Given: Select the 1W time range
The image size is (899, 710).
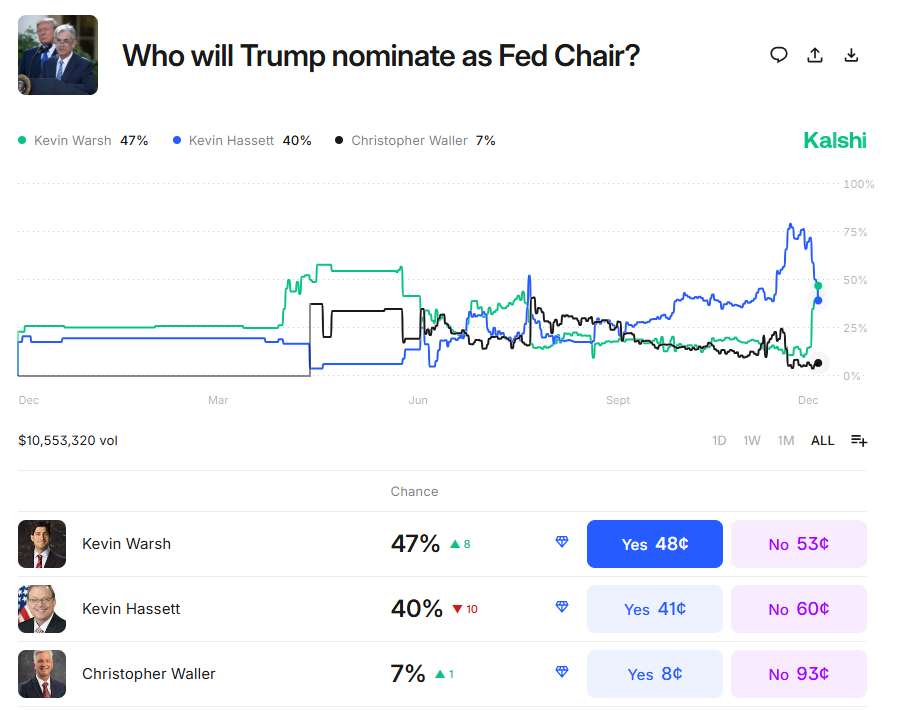Looking at the screenshot, I should [752, 440].
